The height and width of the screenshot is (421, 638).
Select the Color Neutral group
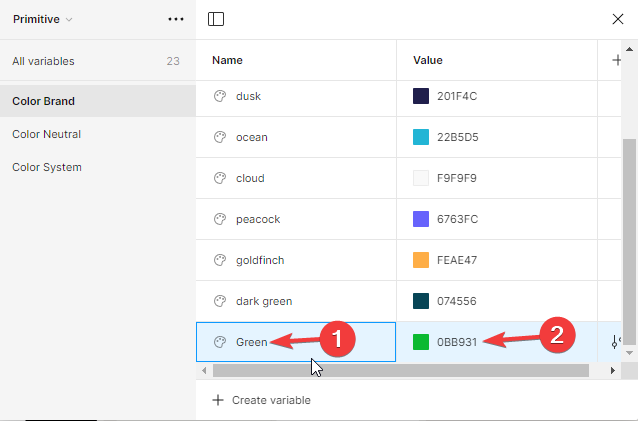coord(98,134)
